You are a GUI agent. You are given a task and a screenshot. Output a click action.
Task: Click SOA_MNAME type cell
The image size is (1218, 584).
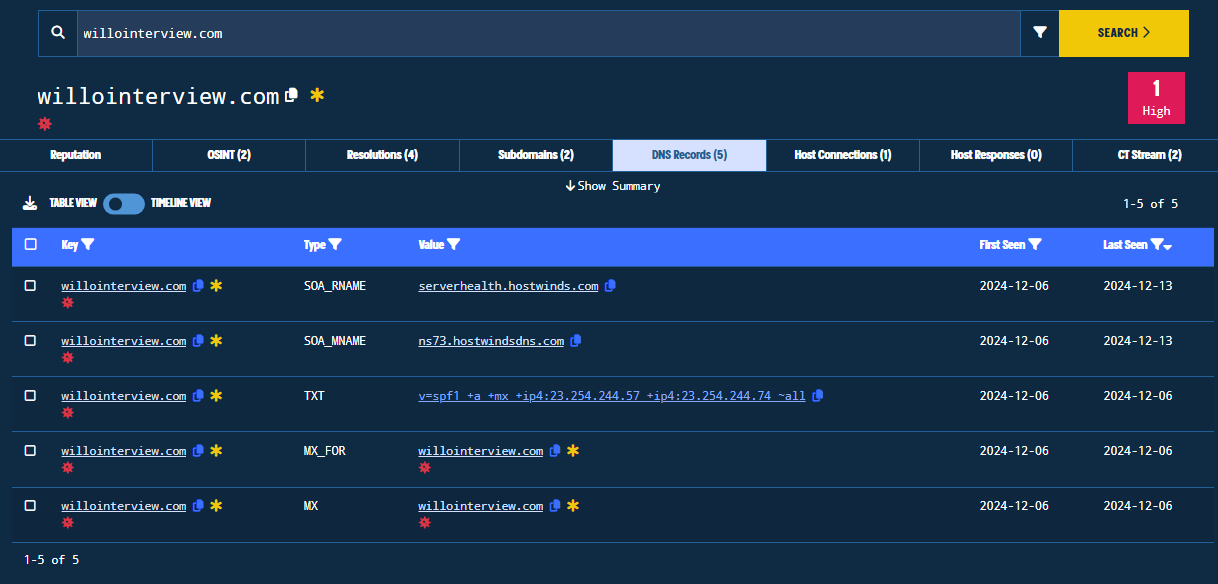tap(335, 341)
